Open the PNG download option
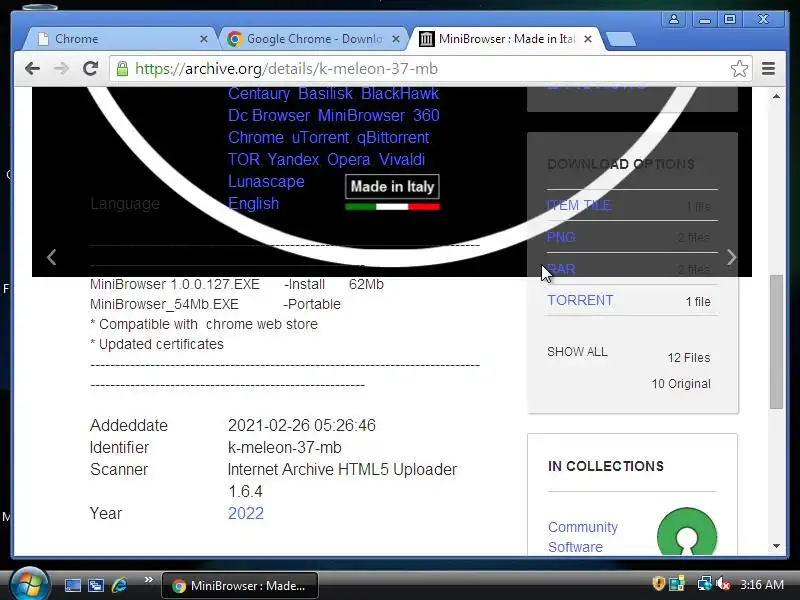This screenshot has height=600, width=800. pos(561,237)
